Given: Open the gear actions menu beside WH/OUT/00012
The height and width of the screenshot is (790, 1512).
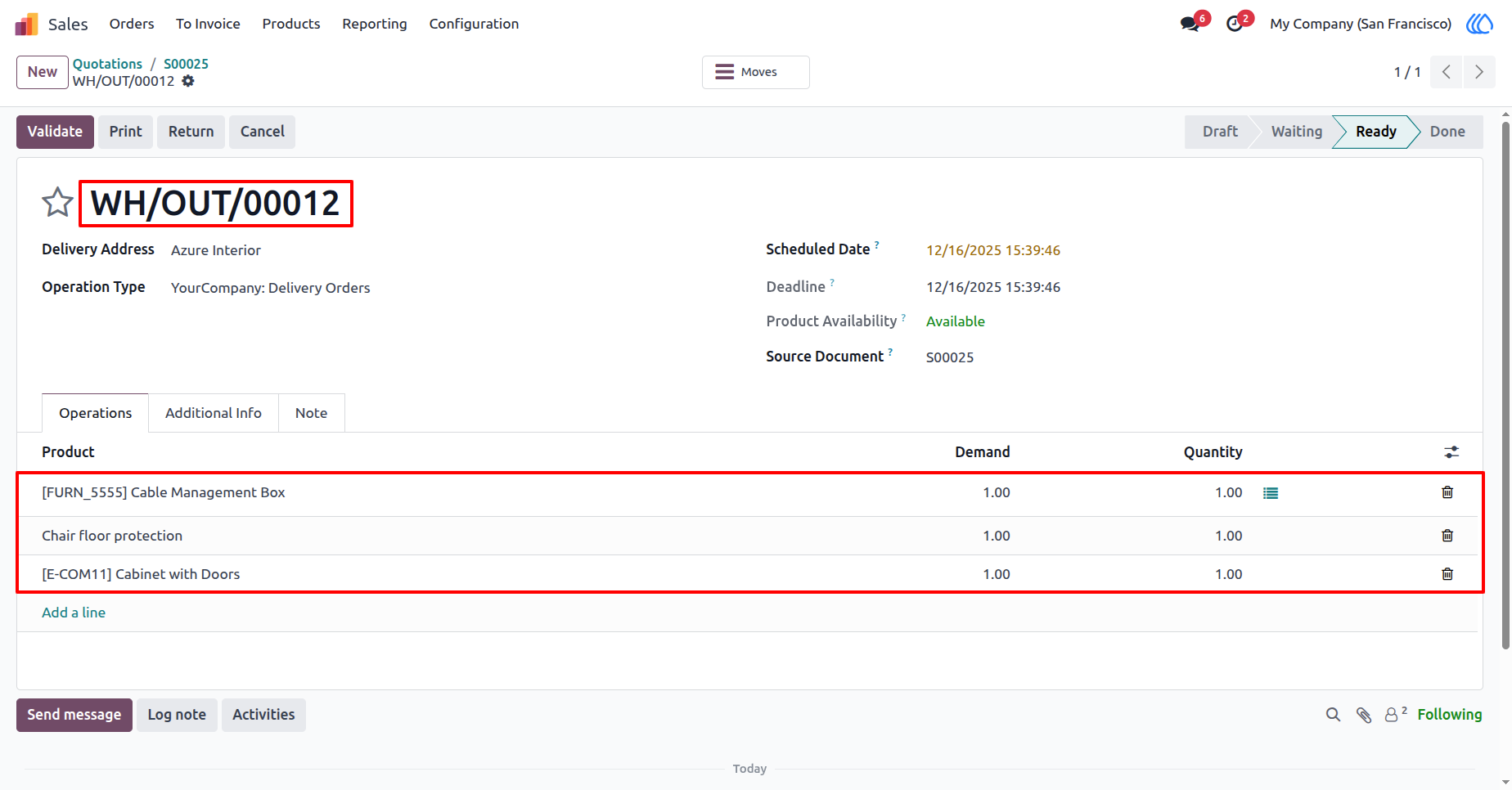Looking at the screenshot, I should (188, 81).
